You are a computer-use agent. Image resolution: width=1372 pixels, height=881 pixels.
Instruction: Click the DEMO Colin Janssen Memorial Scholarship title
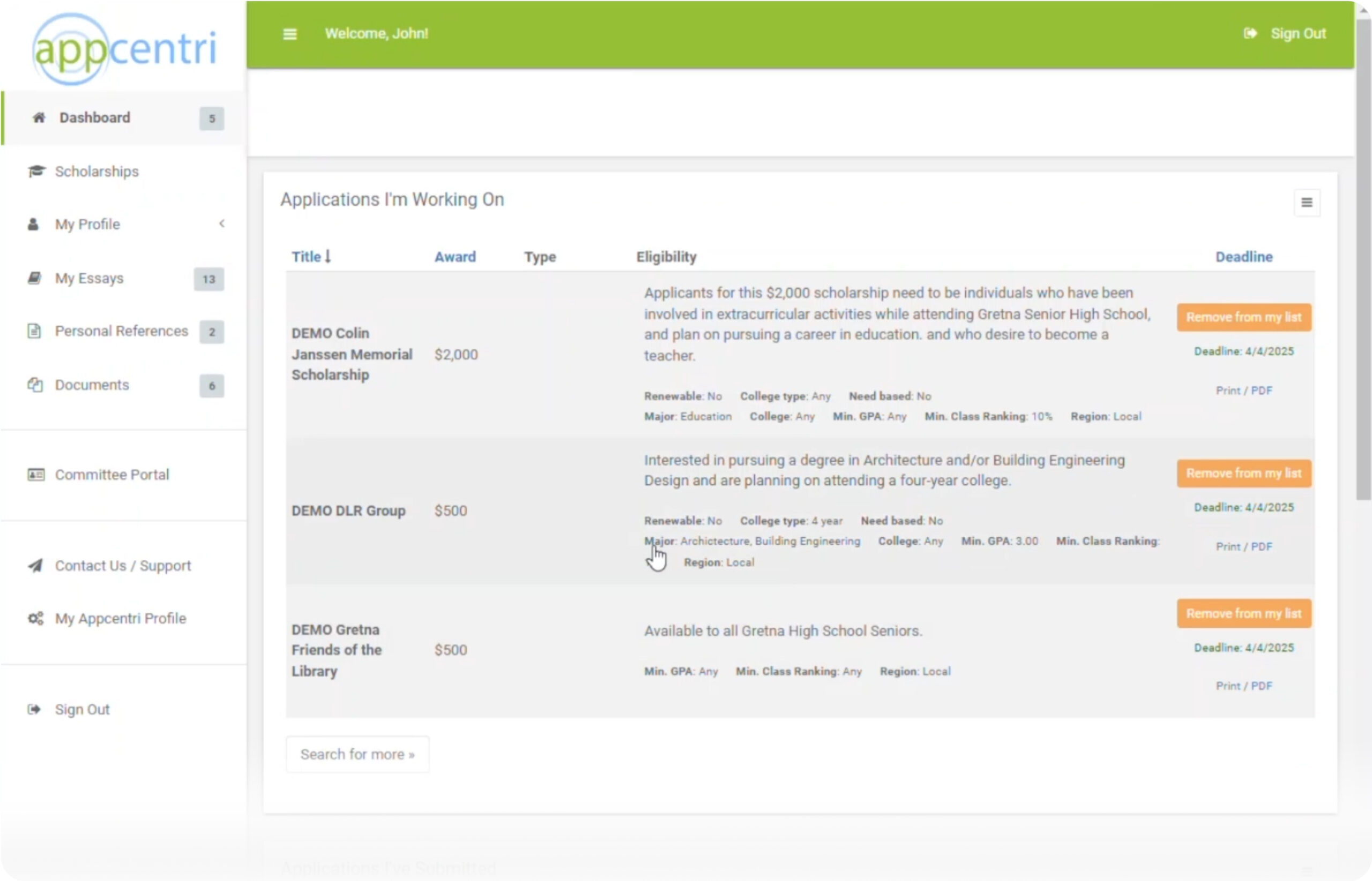click(x=352, y=354)
